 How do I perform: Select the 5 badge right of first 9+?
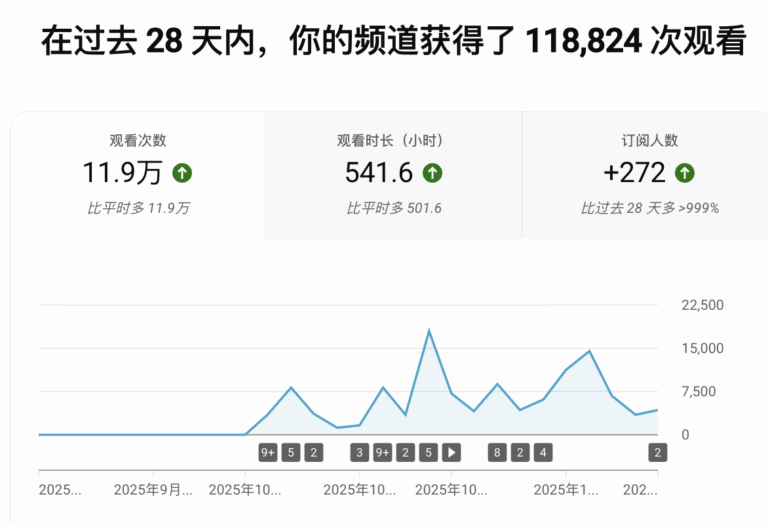(x=291, y=452)
